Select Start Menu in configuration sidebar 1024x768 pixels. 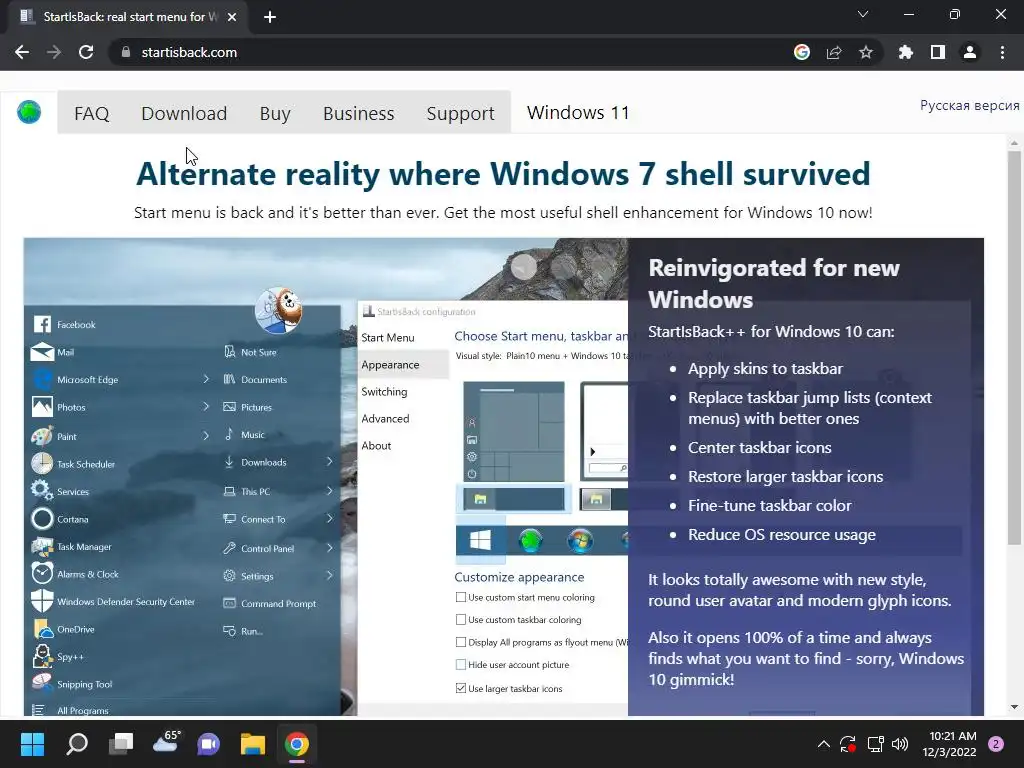(388, 338)
